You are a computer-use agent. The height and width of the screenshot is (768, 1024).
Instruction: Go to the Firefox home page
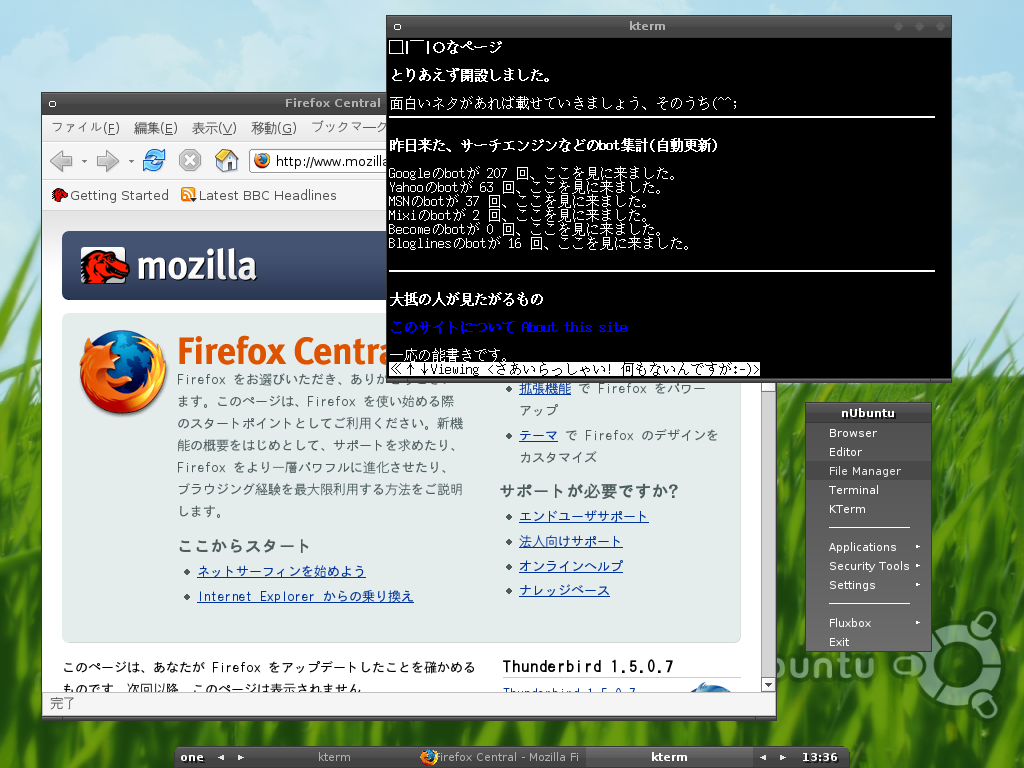click(227, 160)
